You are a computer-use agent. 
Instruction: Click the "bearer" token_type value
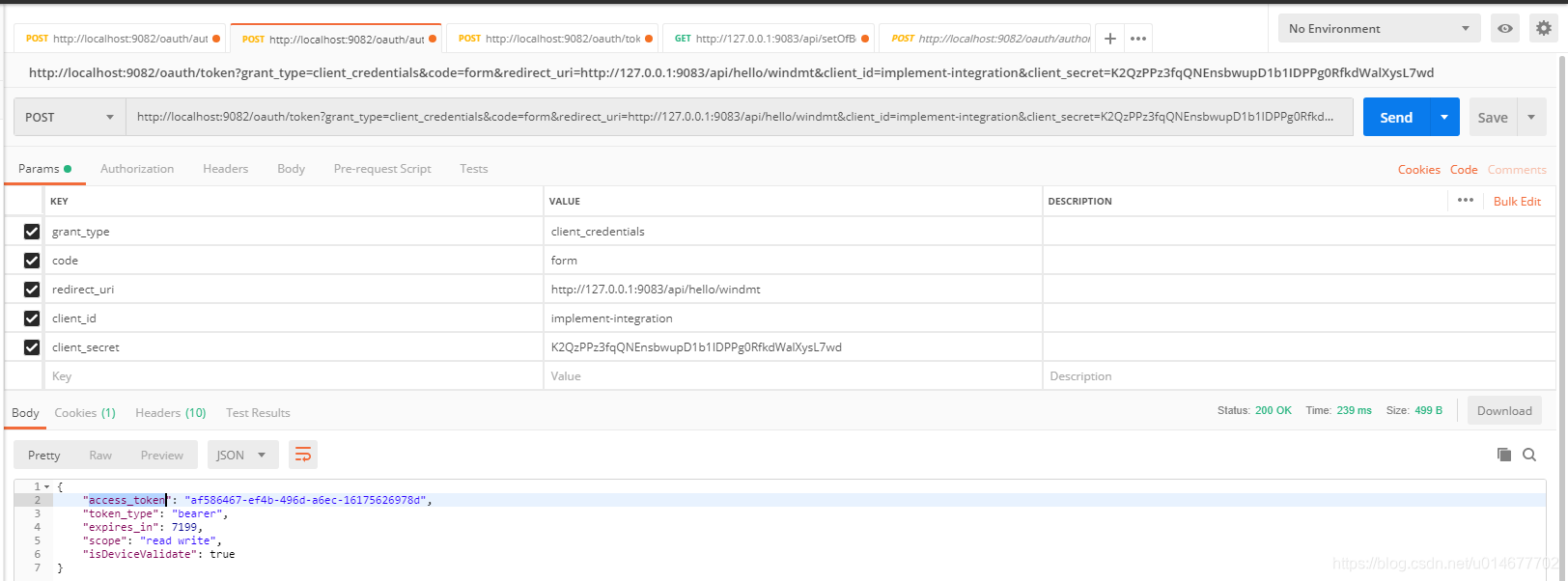(197, 513)
